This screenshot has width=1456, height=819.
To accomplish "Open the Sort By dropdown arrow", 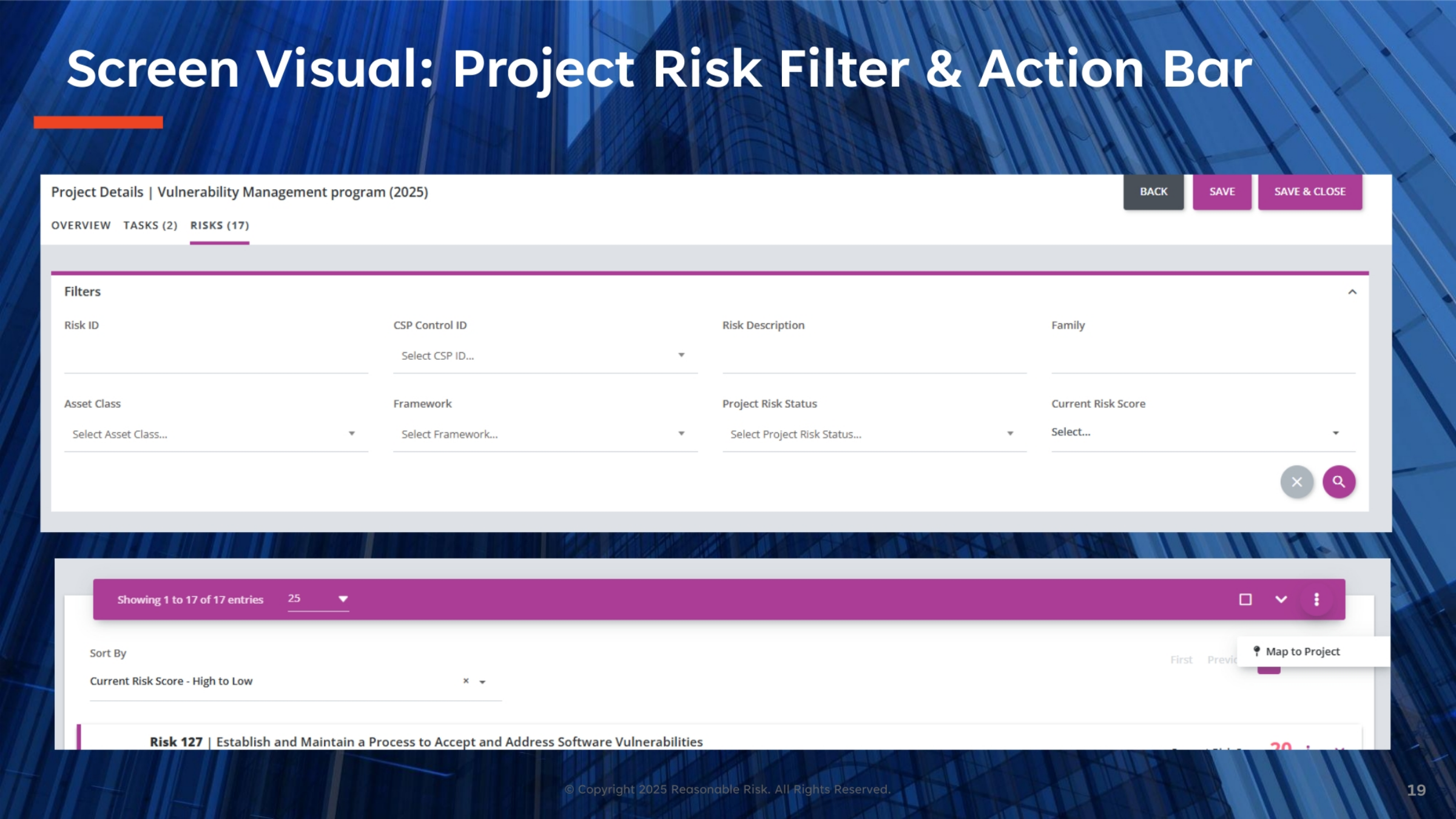I will pyautogui.click(x=483, y=682).
